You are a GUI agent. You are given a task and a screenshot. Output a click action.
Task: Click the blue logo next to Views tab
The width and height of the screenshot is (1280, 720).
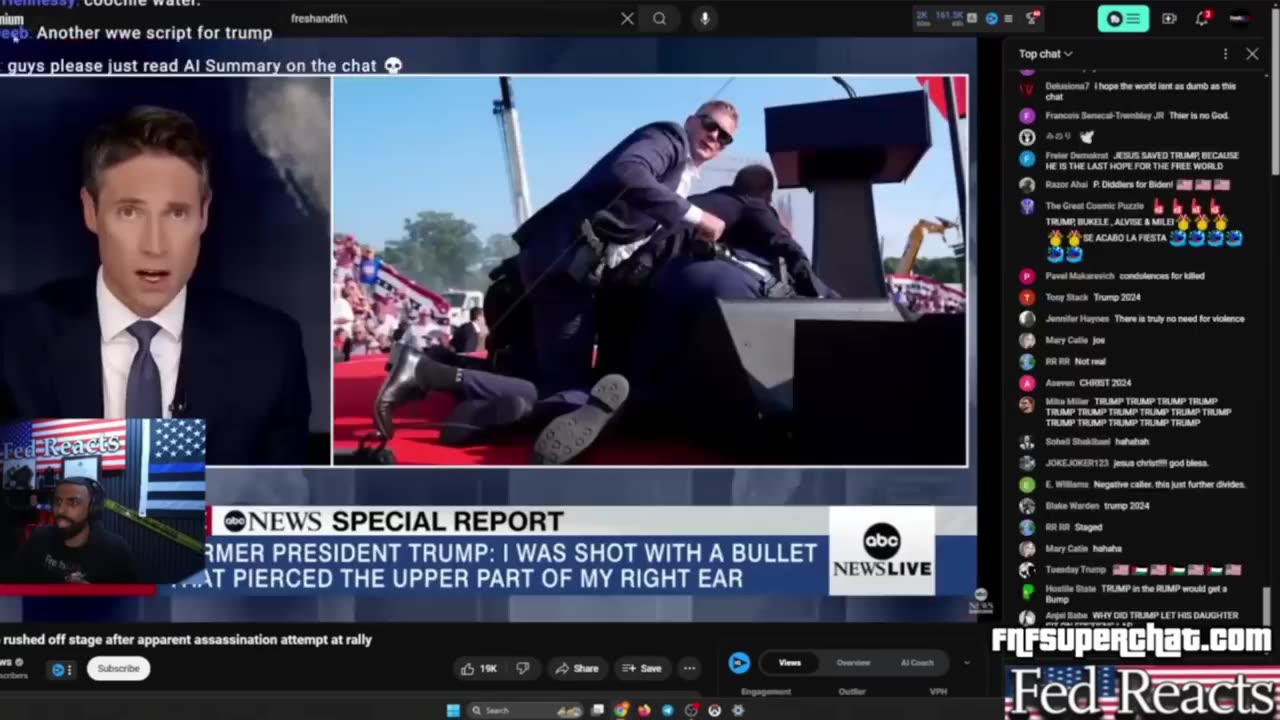[739, 662]
